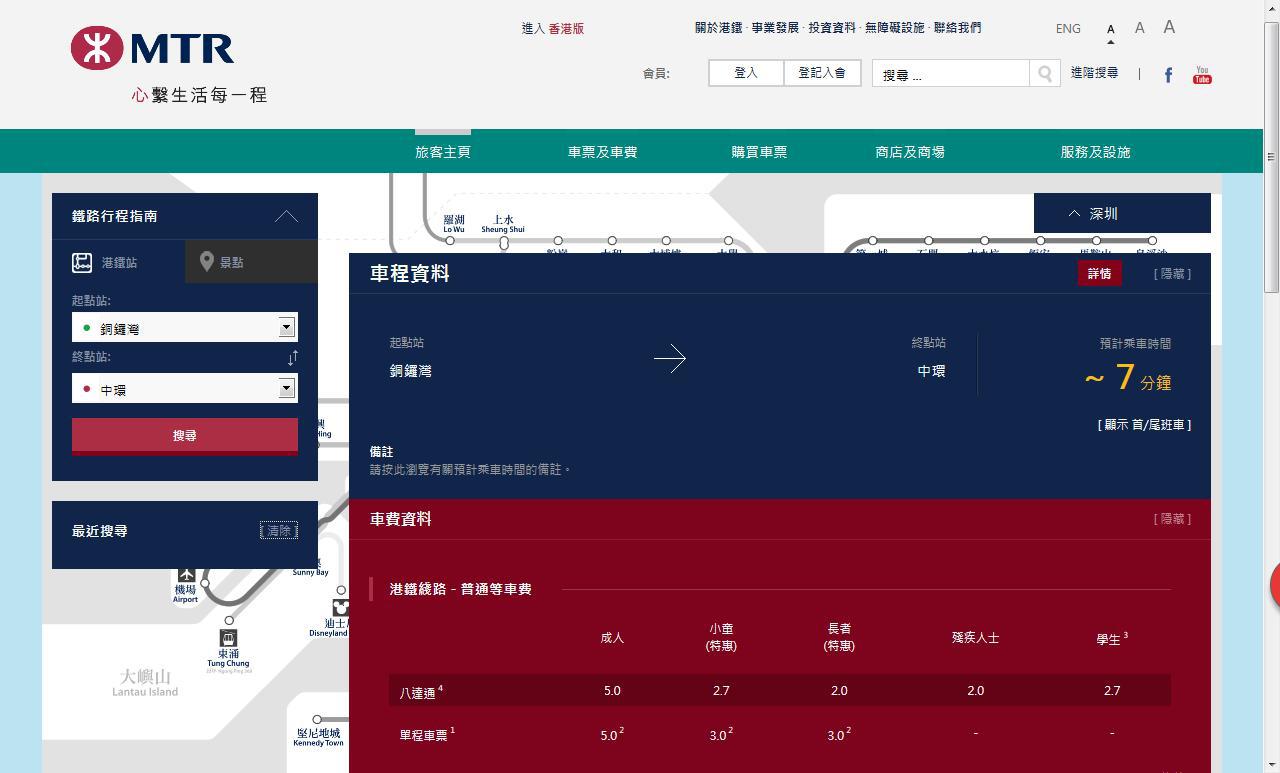Click the 登記入會 button
The height and width of the screenshot is (773, 1280).
tap(822, 73)
